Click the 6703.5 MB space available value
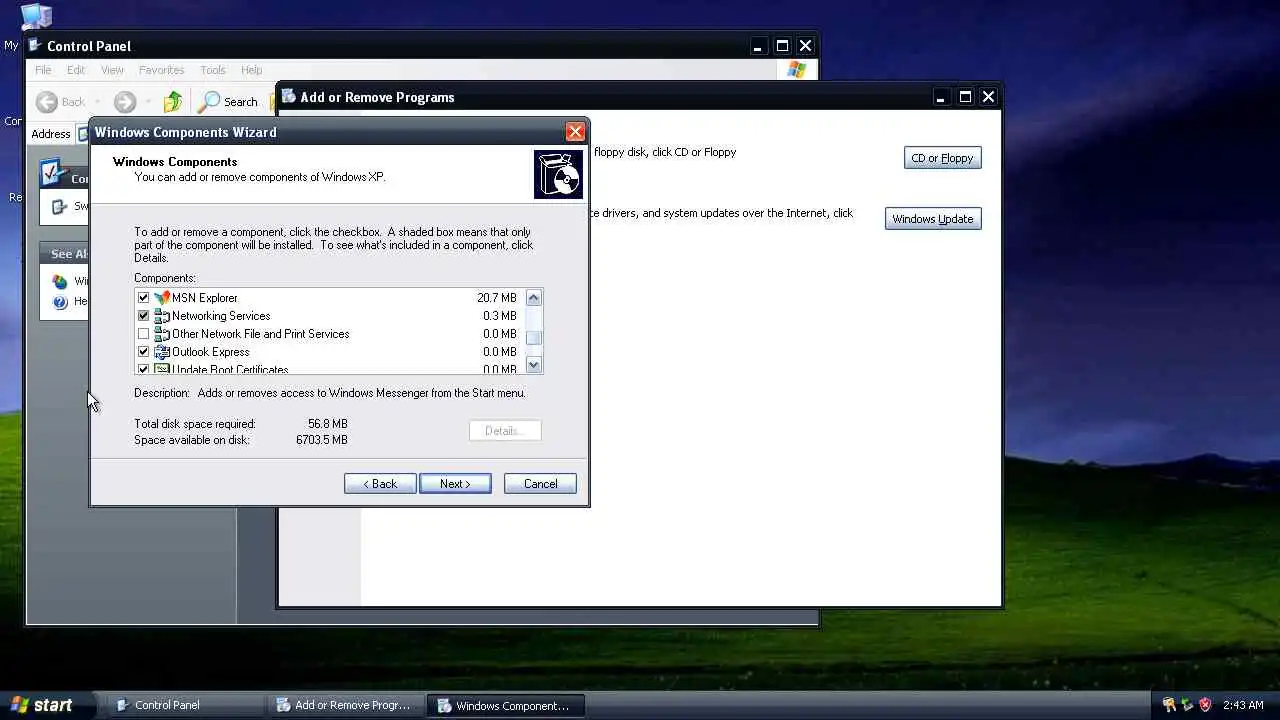The width and height of the screenshot is (1280, 720). tap(322, 440)
